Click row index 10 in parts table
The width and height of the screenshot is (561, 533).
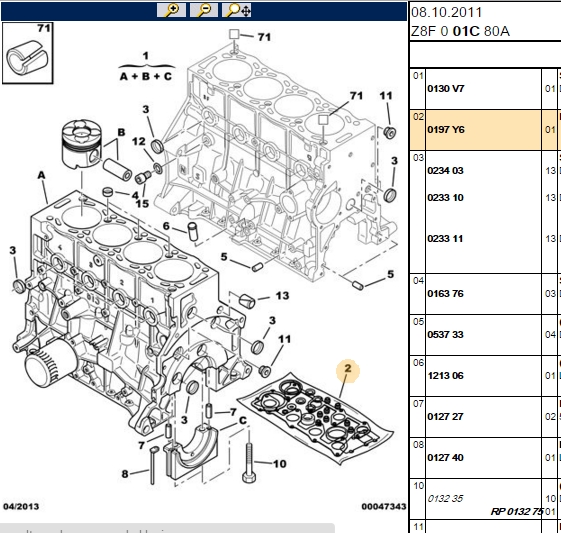[x=418, y=485]
